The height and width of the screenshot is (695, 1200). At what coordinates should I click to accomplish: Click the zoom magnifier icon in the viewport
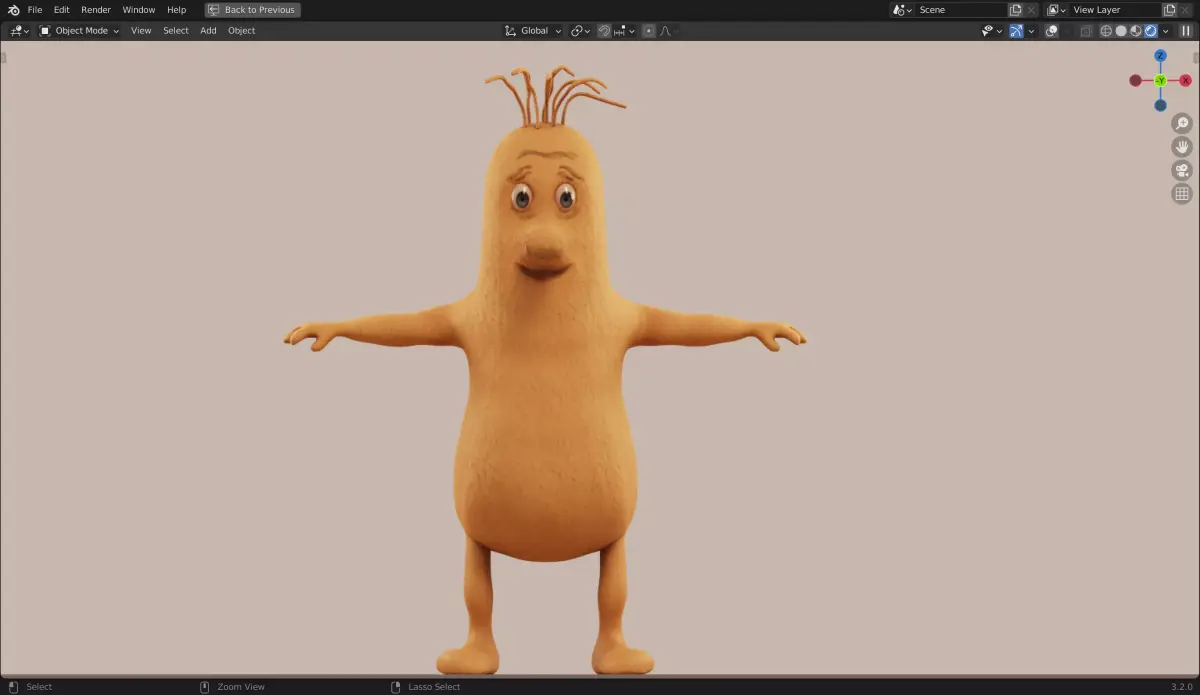point(1182,122)
